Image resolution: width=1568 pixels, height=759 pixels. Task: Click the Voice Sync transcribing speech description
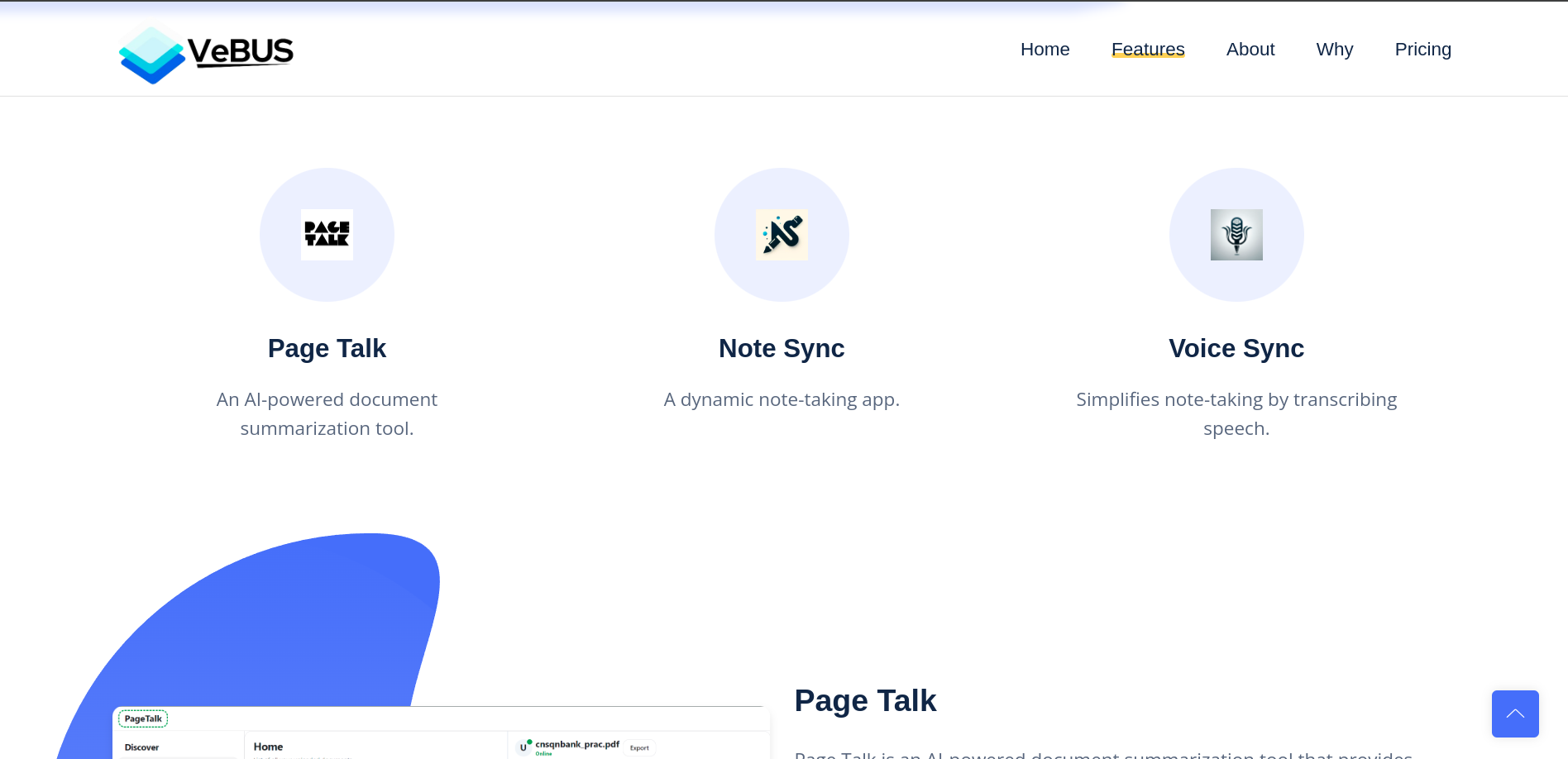point(1236,414)
